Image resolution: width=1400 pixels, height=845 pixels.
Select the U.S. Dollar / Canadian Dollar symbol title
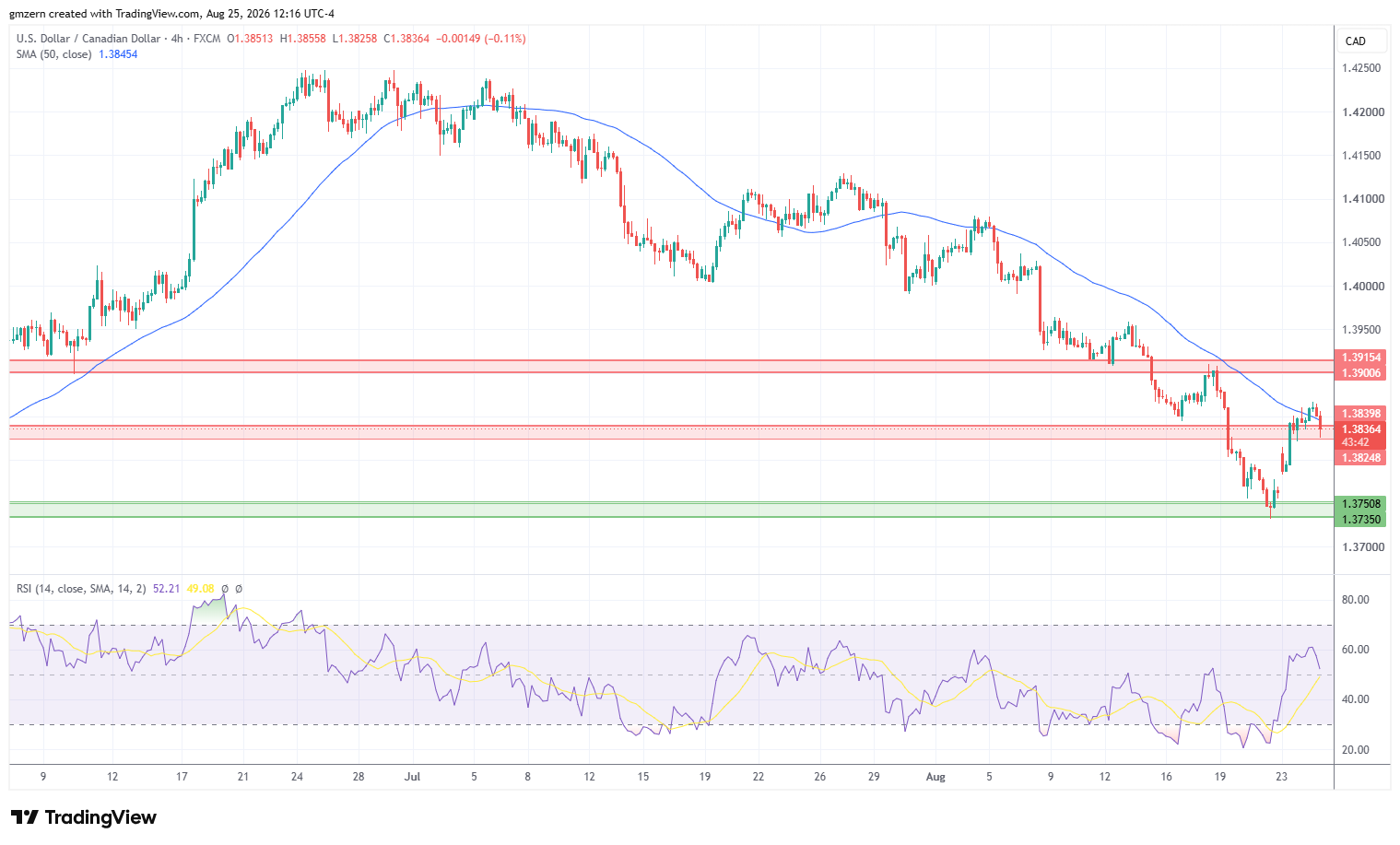coord(88,39)
